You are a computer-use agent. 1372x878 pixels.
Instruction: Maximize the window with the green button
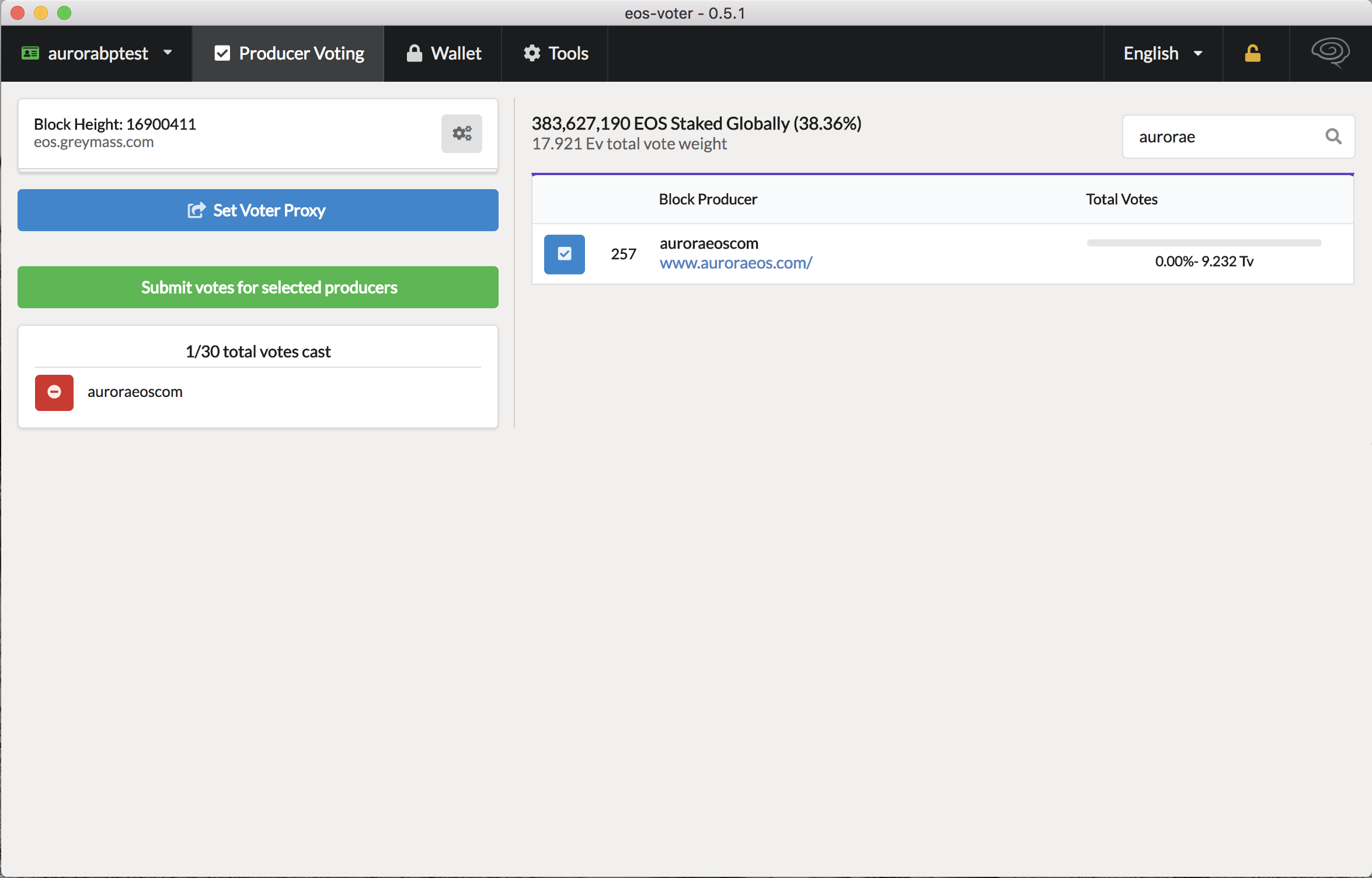point(64,13)
